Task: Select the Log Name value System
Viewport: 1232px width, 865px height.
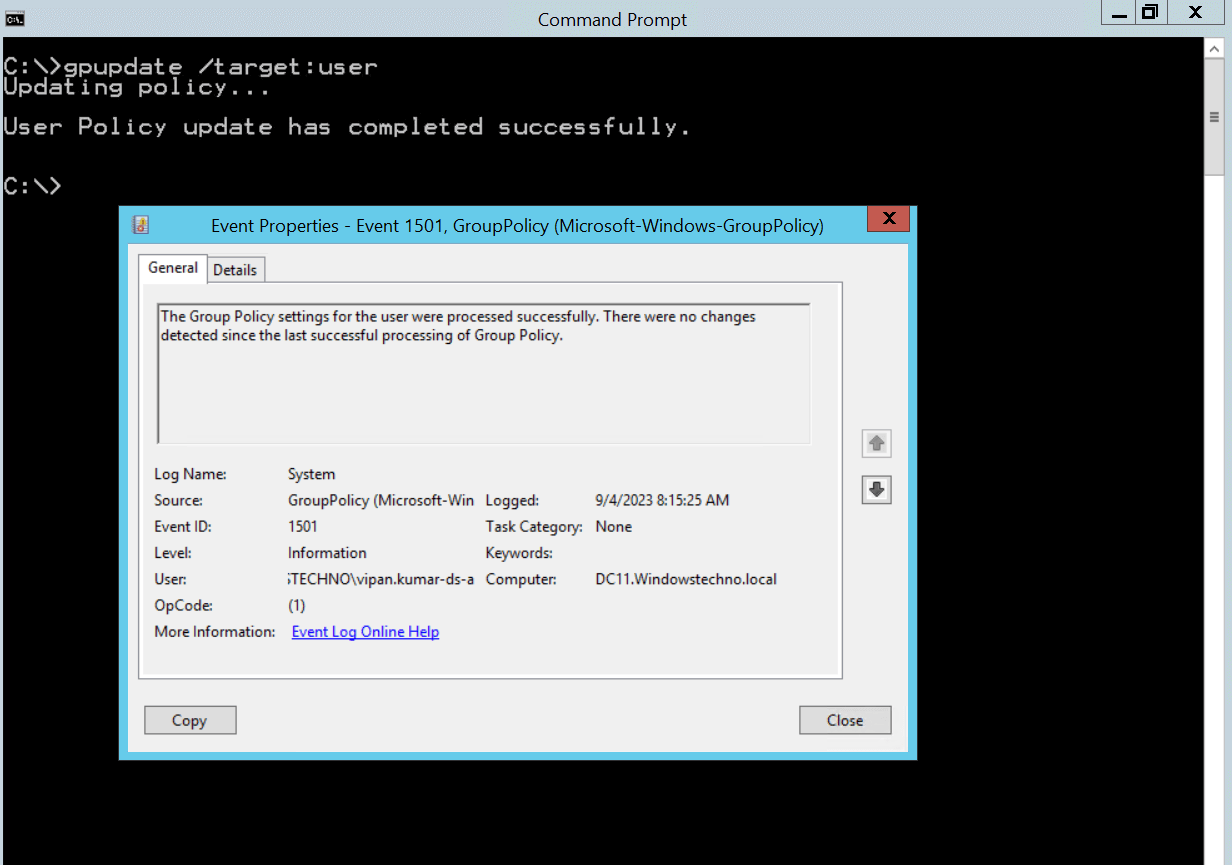Action: [312, 474]
